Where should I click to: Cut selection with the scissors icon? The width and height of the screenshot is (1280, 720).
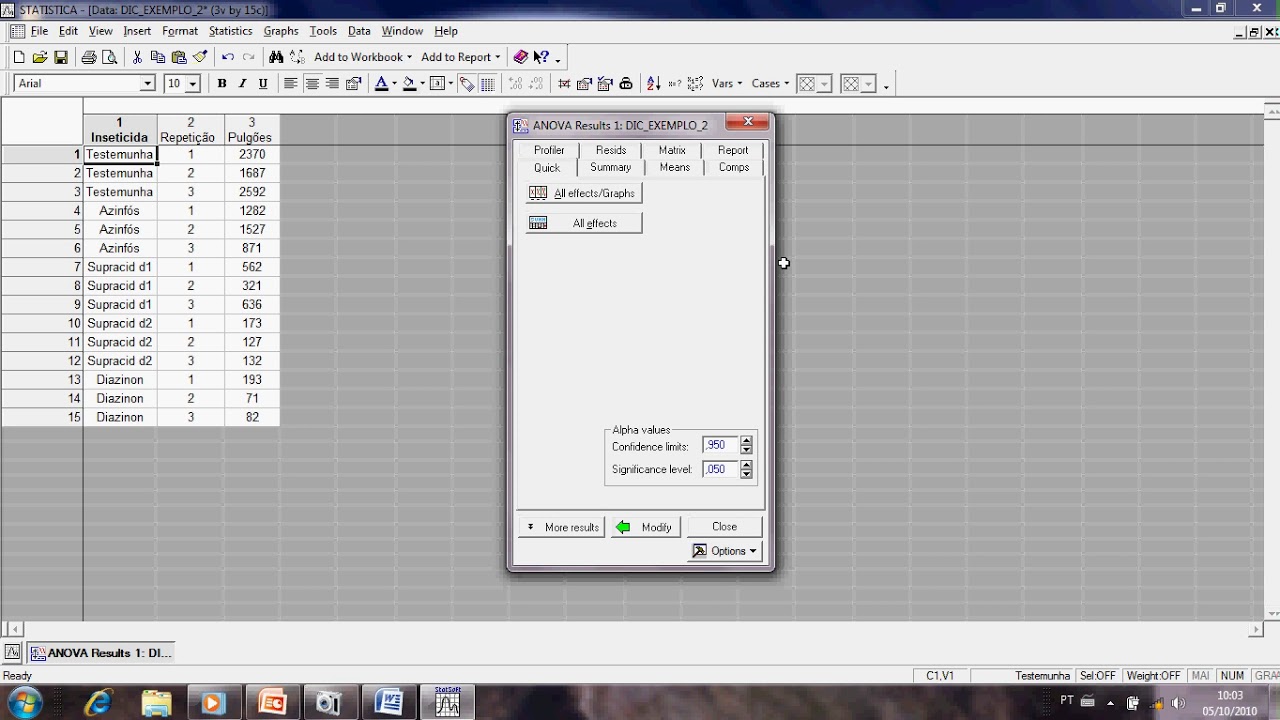[137, 58]
